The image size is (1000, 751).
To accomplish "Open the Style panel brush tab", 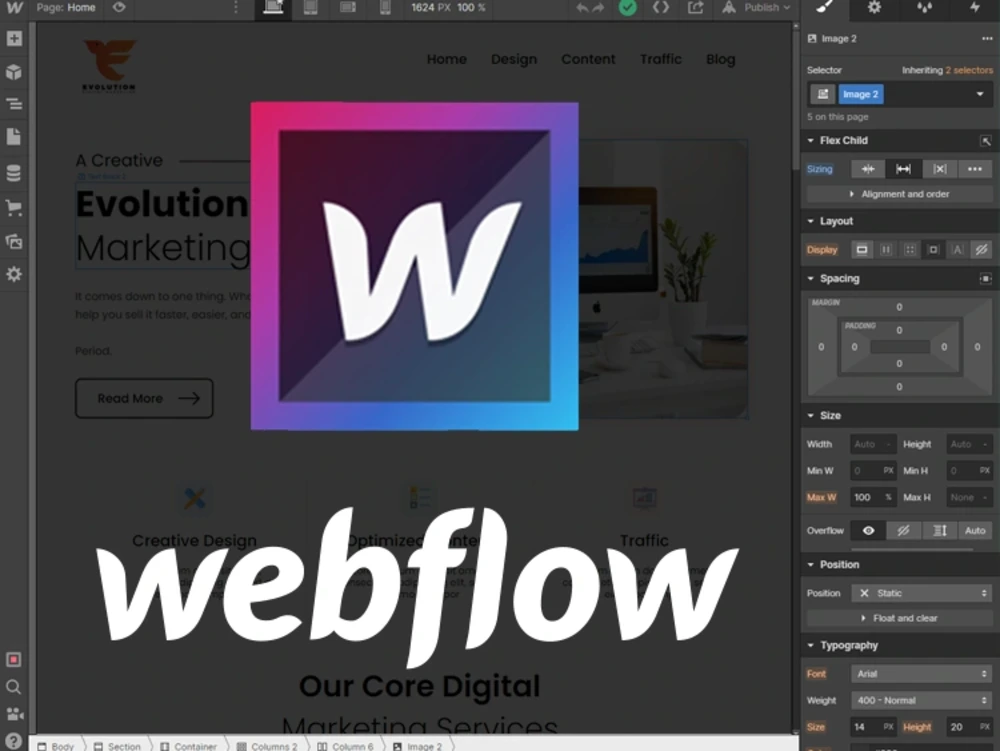I will [x=825, y=8].
